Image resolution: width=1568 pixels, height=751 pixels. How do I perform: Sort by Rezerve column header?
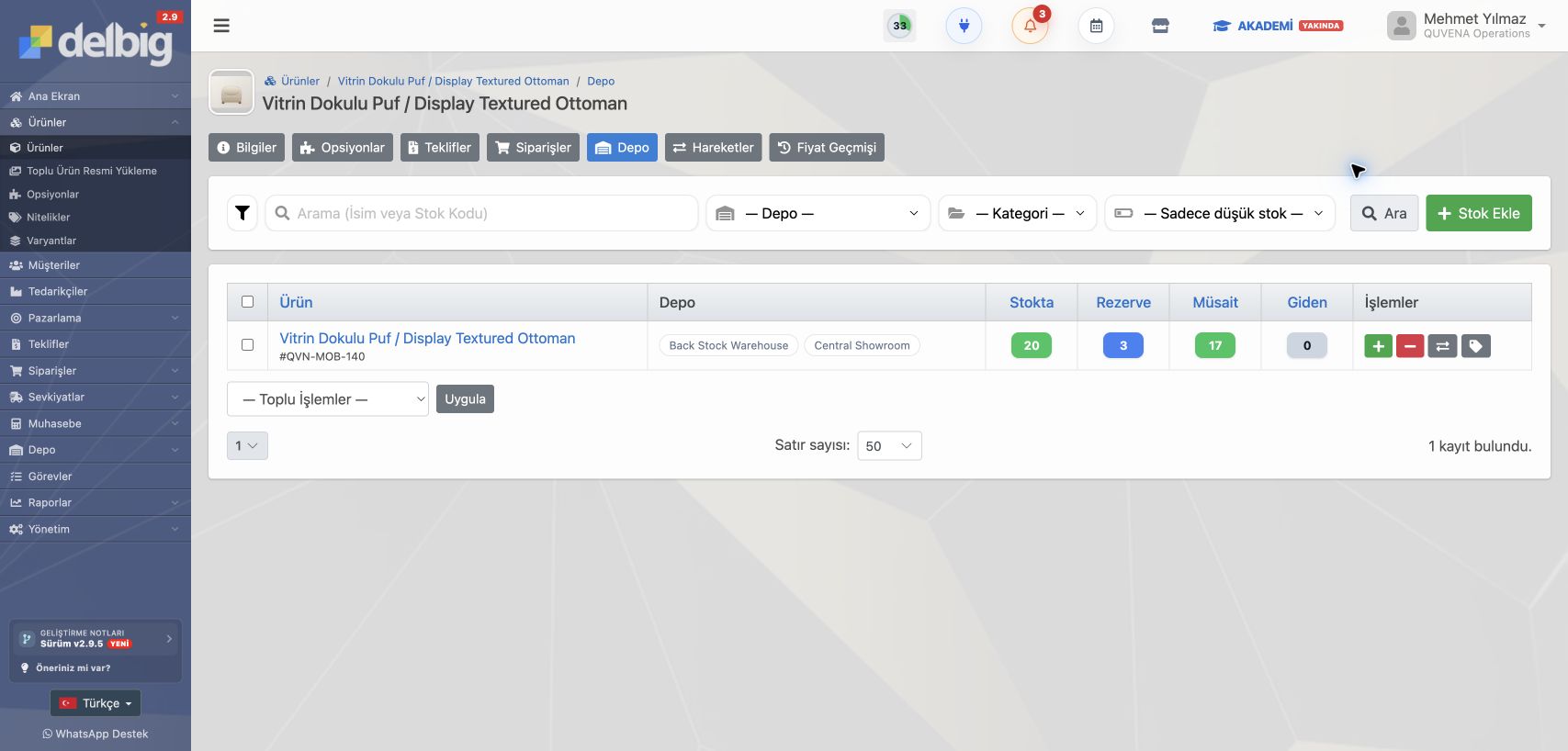click(1123, 302)
